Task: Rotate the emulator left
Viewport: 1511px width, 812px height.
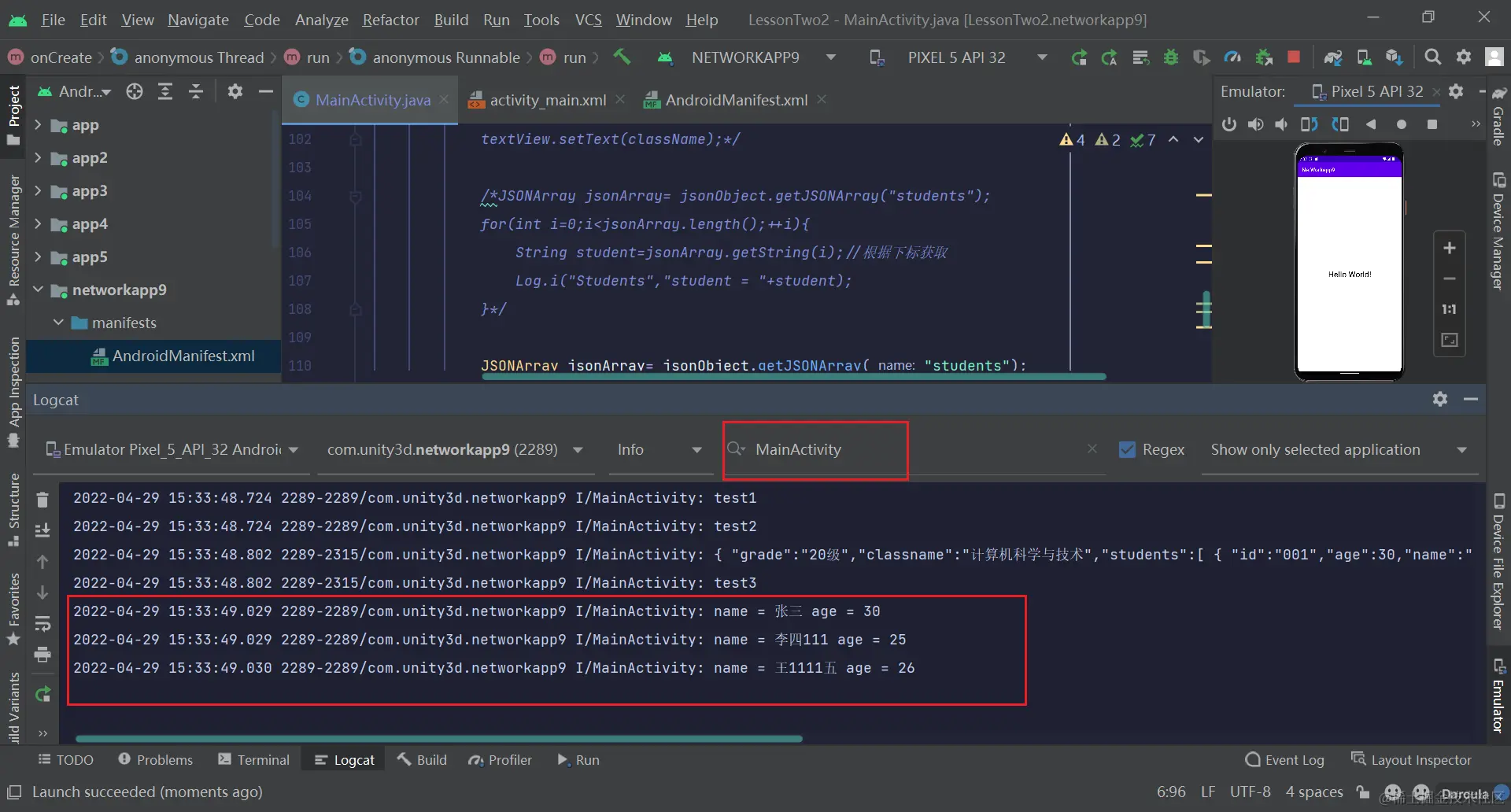Action: click(x=1310, y=124)
